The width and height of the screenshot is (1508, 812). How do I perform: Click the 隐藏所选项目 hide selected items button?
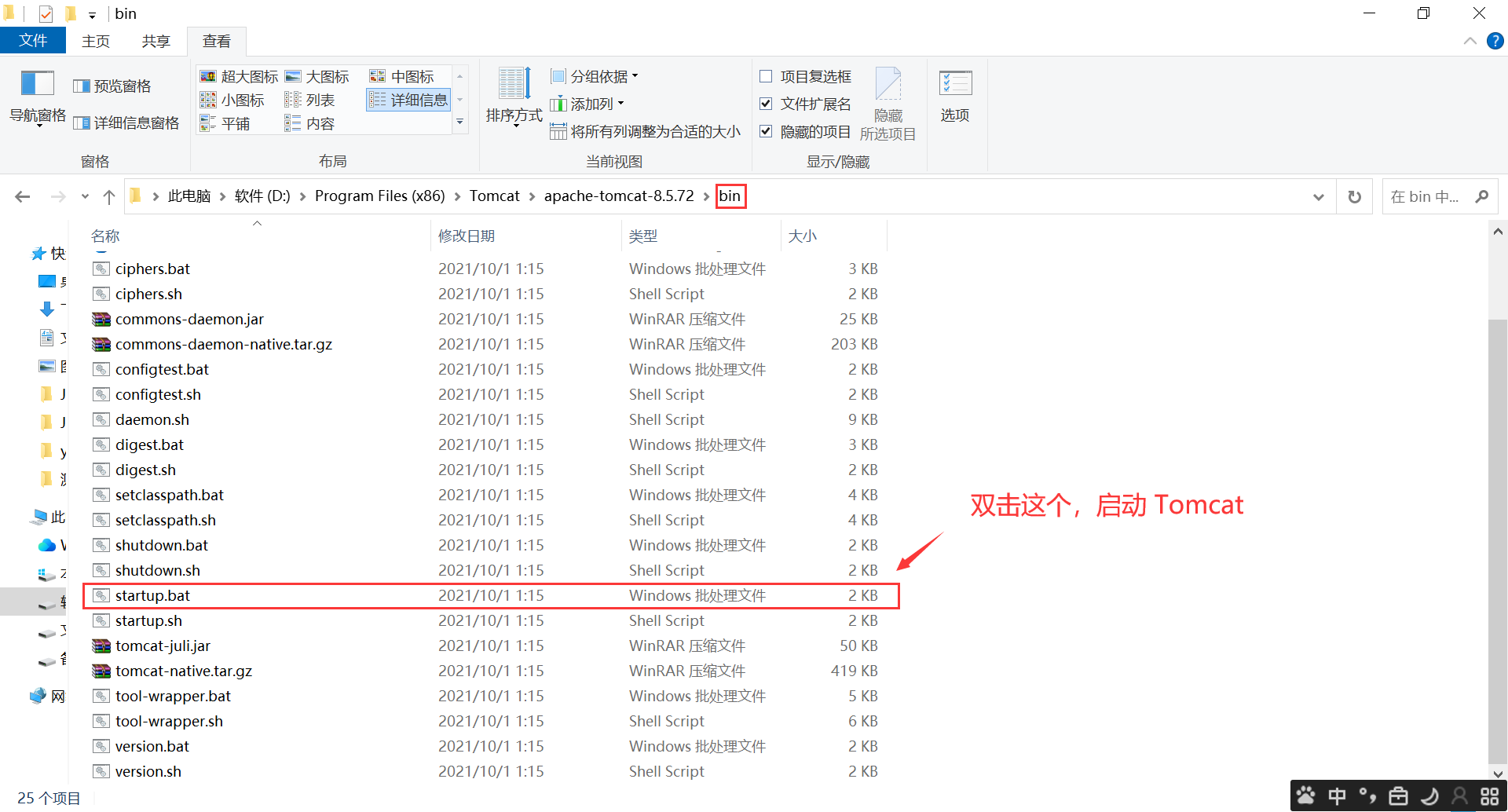[x=888, y=104]
